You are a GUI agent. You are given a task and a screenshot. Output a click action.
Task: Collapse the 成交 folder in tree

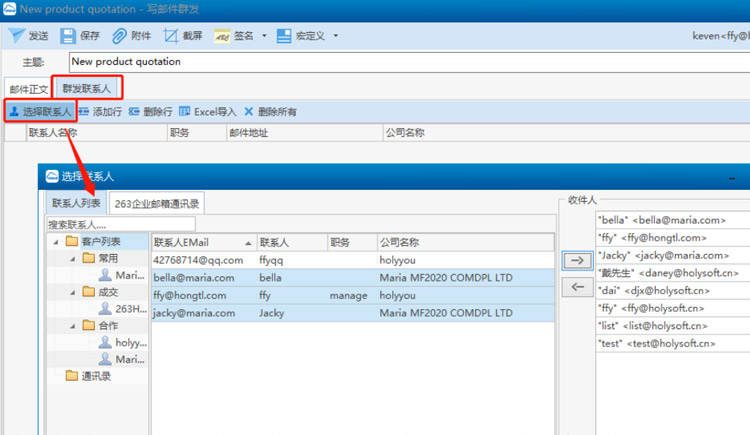coord(73,292)
